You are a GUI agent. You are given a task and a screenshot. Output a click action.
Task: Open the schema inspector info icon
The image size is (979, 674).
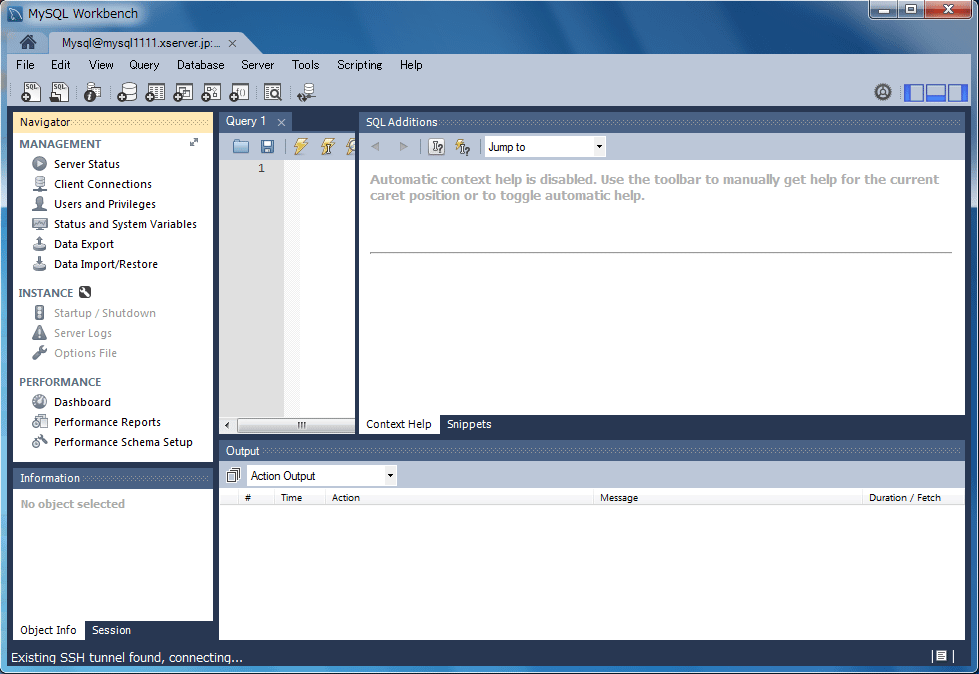[x=92, y=92]
